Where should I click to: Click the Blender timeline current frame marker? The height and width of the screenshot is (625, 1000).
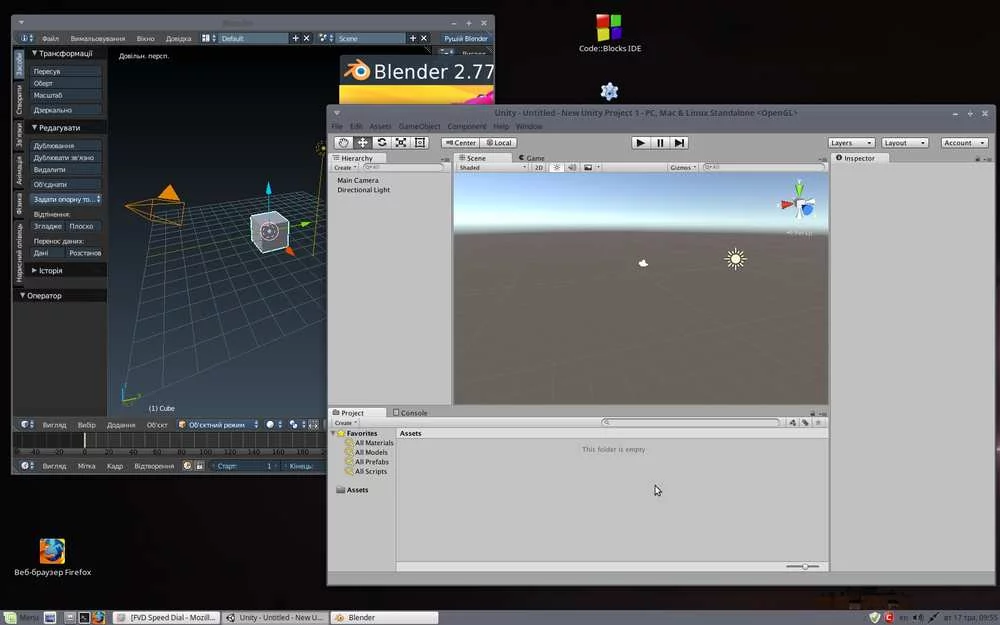pyautogui.click(x=84, y=441)
